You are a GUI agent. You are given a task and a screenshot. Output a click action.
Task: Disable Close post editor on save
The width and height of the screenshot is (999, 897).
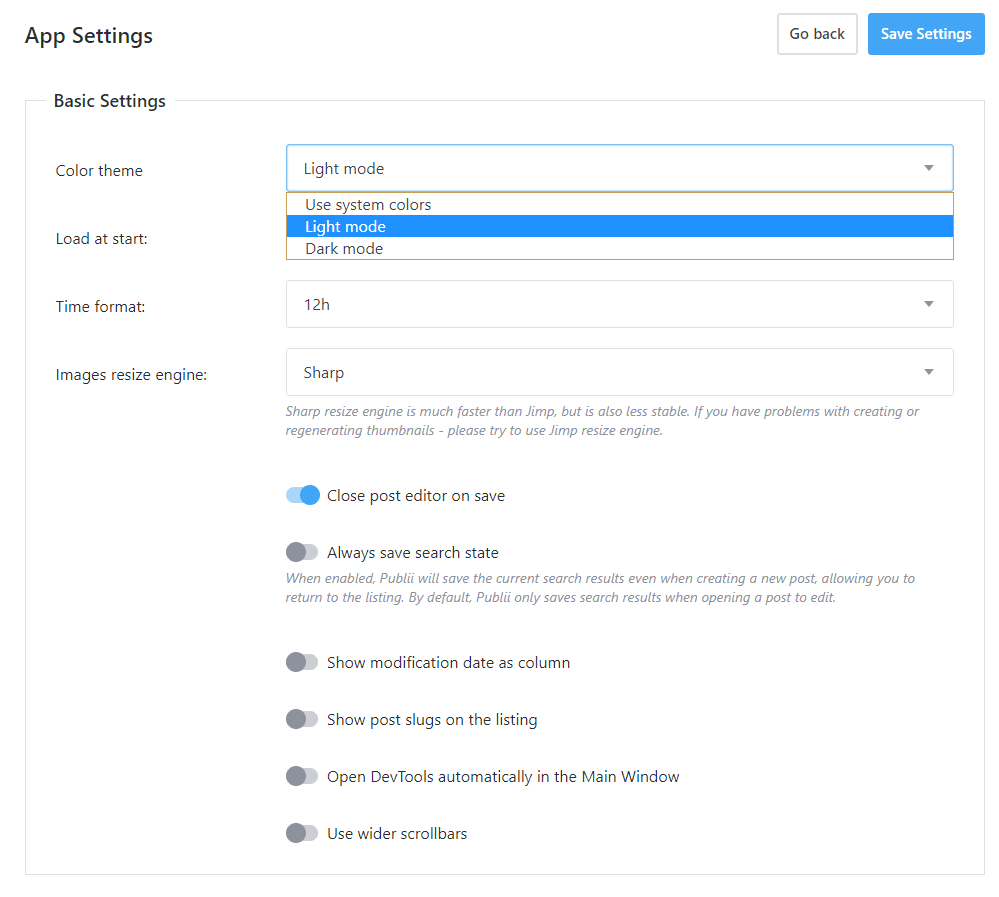[x=303, y=495]
